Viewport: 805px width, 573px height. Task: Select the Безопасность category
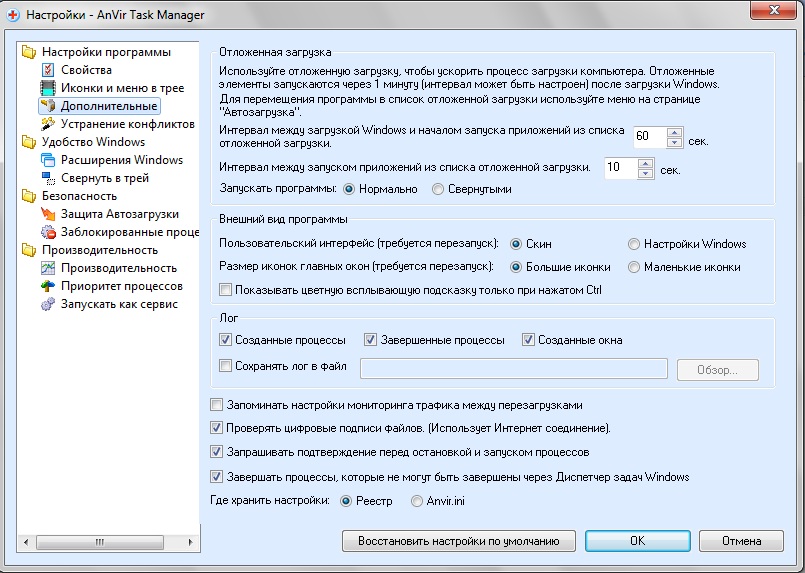pos(79,196)
